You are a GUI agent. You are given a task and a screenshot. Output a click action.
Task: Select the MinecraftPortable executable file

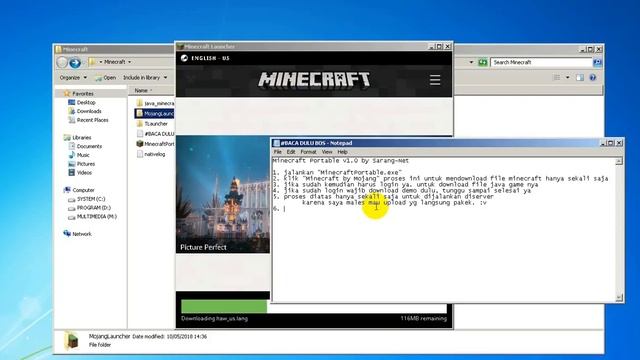click(x=156, y=144)
